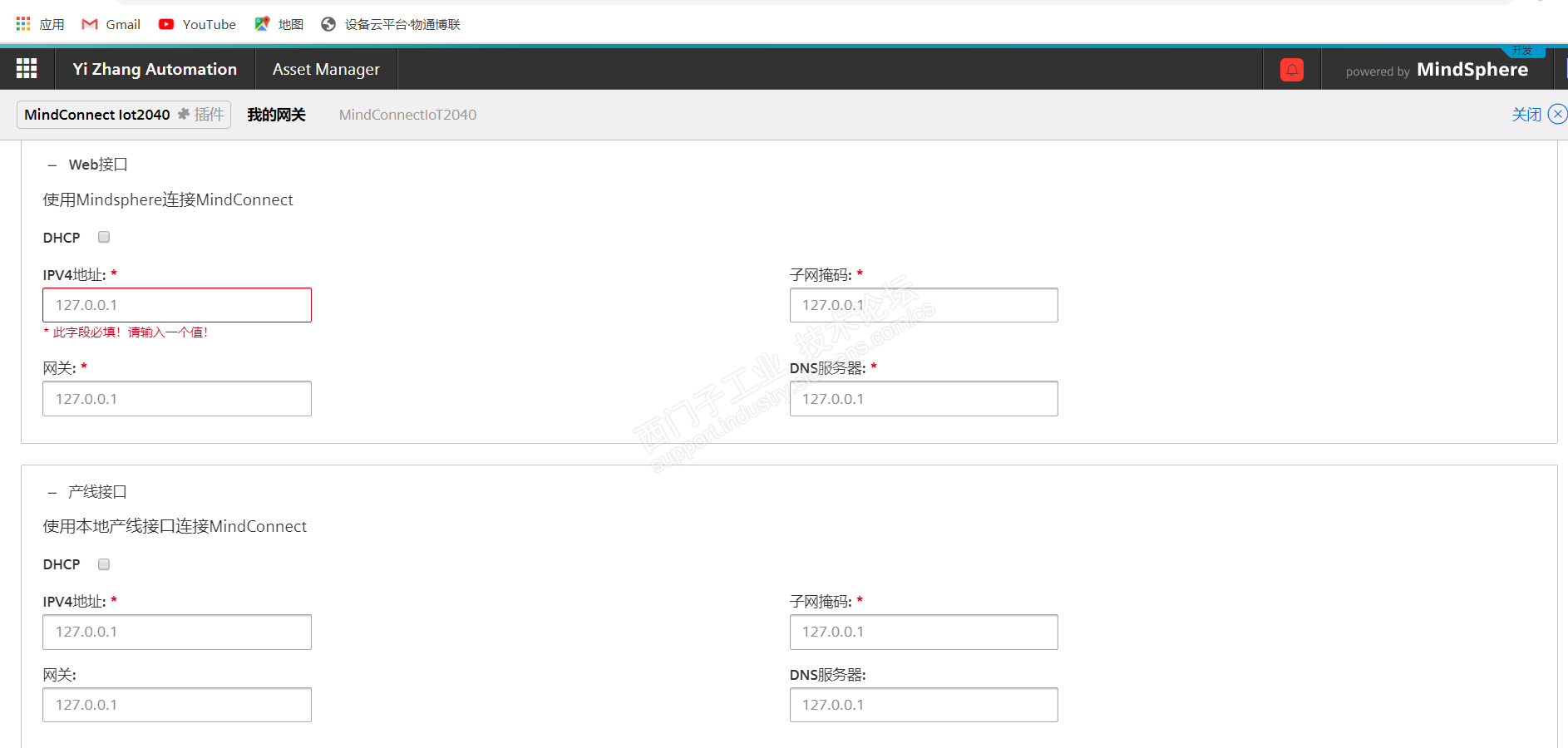Focus the 产线接口 网关 input field

(177, 705)
